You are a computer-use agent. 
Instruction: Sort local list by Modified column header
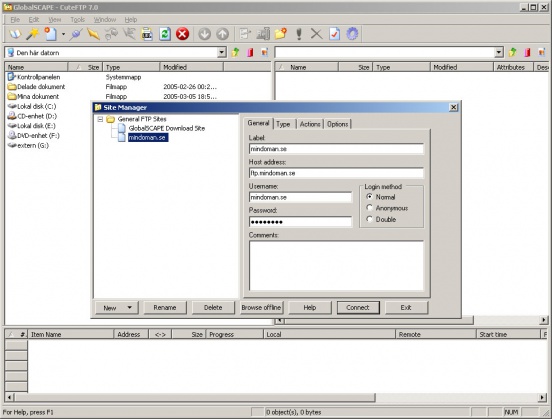click(192, 67)
